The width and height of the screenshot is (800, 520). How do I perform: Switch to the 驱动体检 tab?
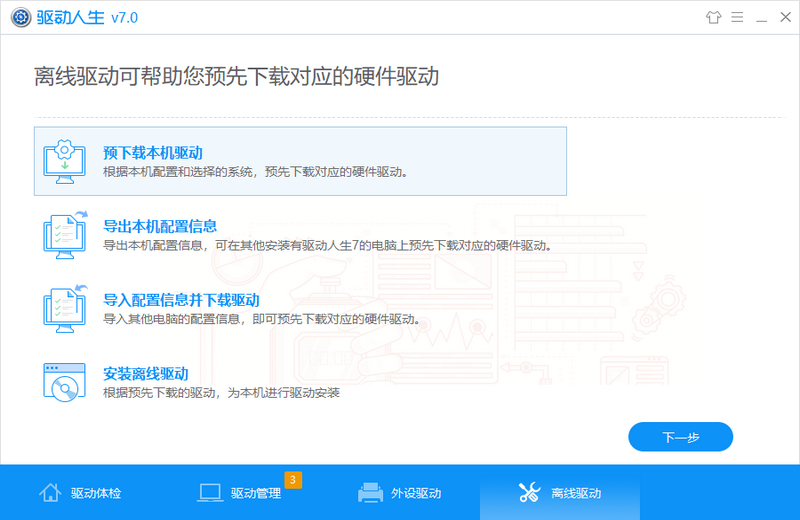tap(80, 493)
